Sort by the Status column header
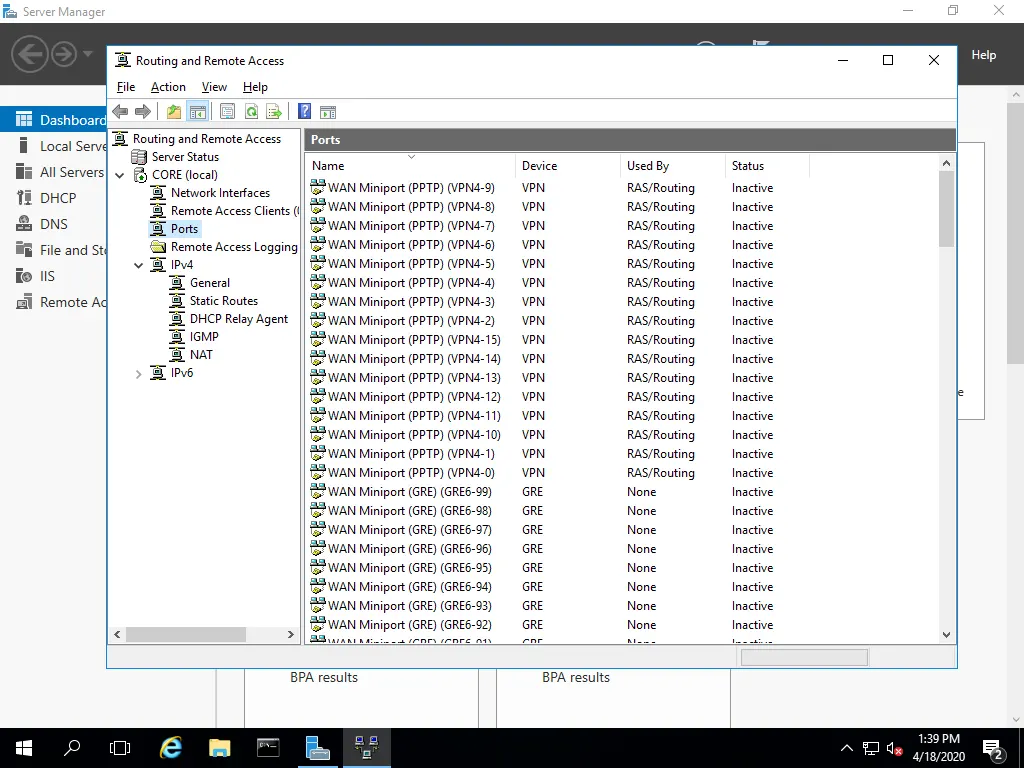This screenshot has width=1024, height=768. pyautogui.click(x=767, y=166)
